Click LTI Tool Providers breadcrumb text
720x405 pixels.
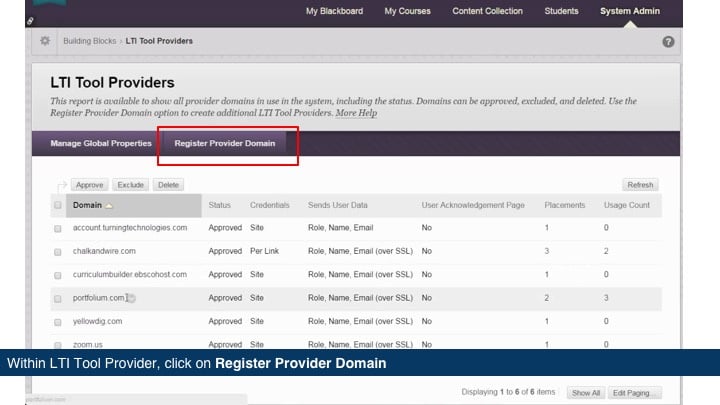[x=159, y=41]
